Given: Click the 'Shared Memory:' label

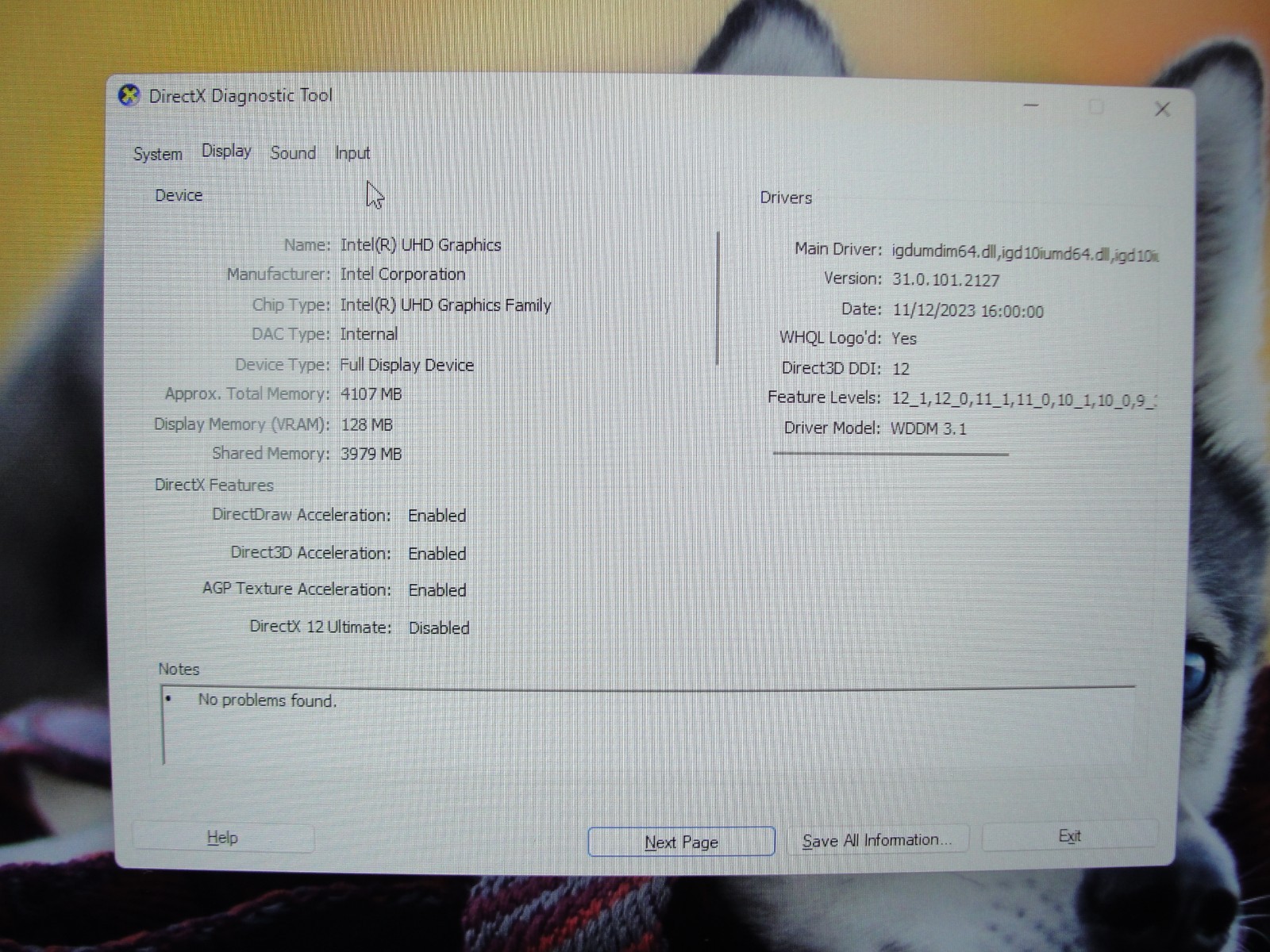Looking at the screenshot, I should (271, 454).
